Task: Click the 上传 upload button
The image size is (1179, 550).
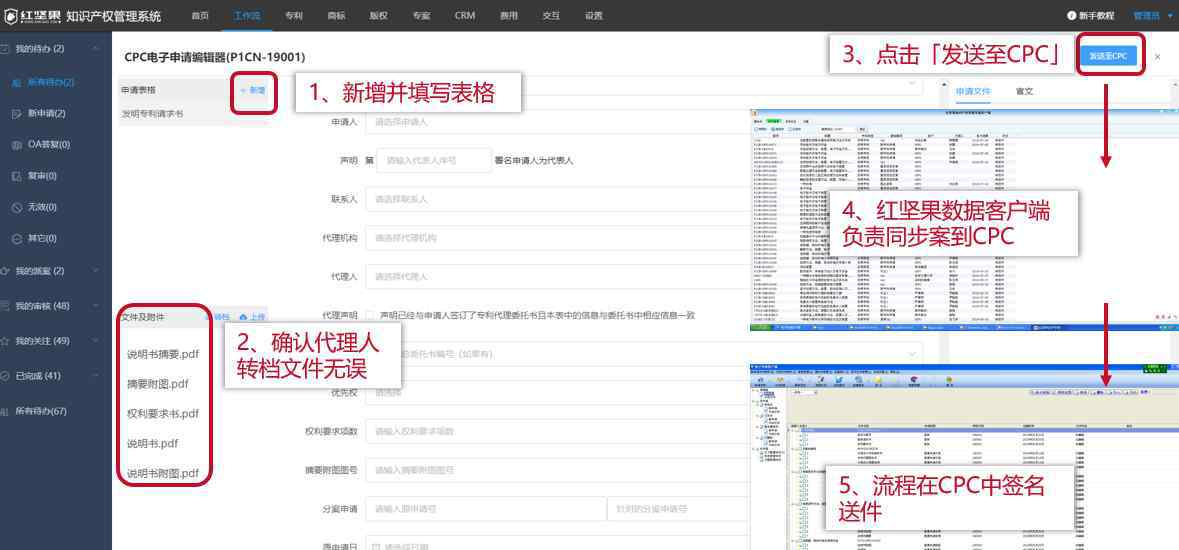Action: (x=253, y=318)
